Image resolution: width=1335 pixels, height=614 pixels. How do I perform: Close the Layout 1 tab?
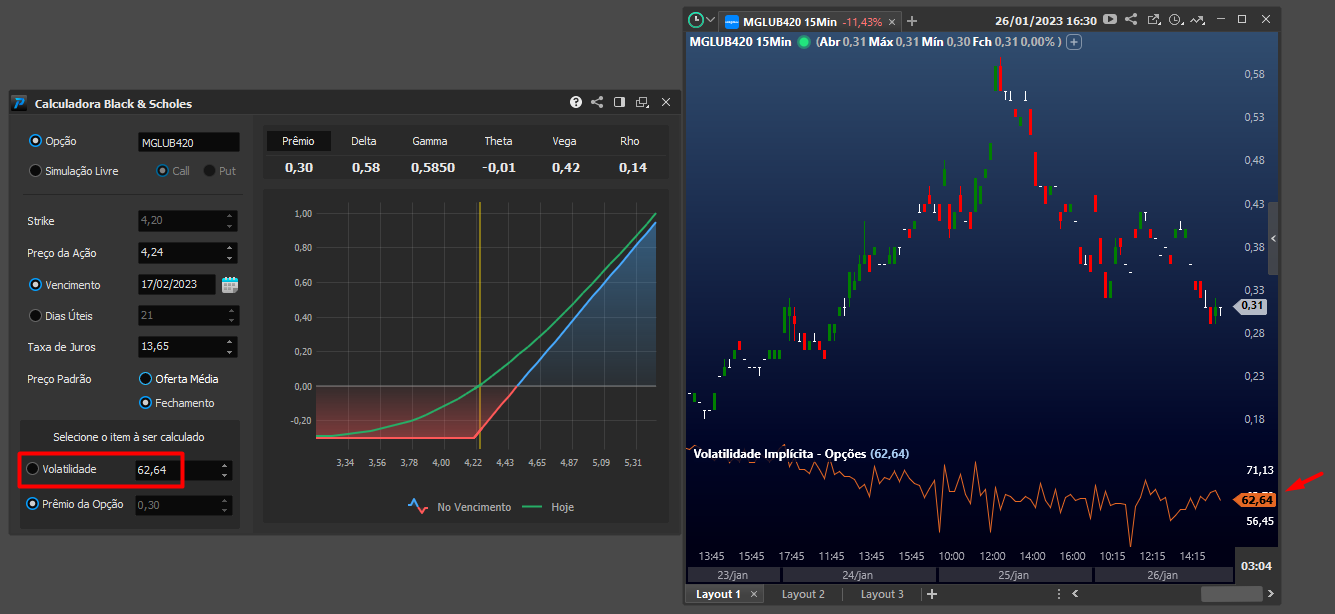(753, 594)
